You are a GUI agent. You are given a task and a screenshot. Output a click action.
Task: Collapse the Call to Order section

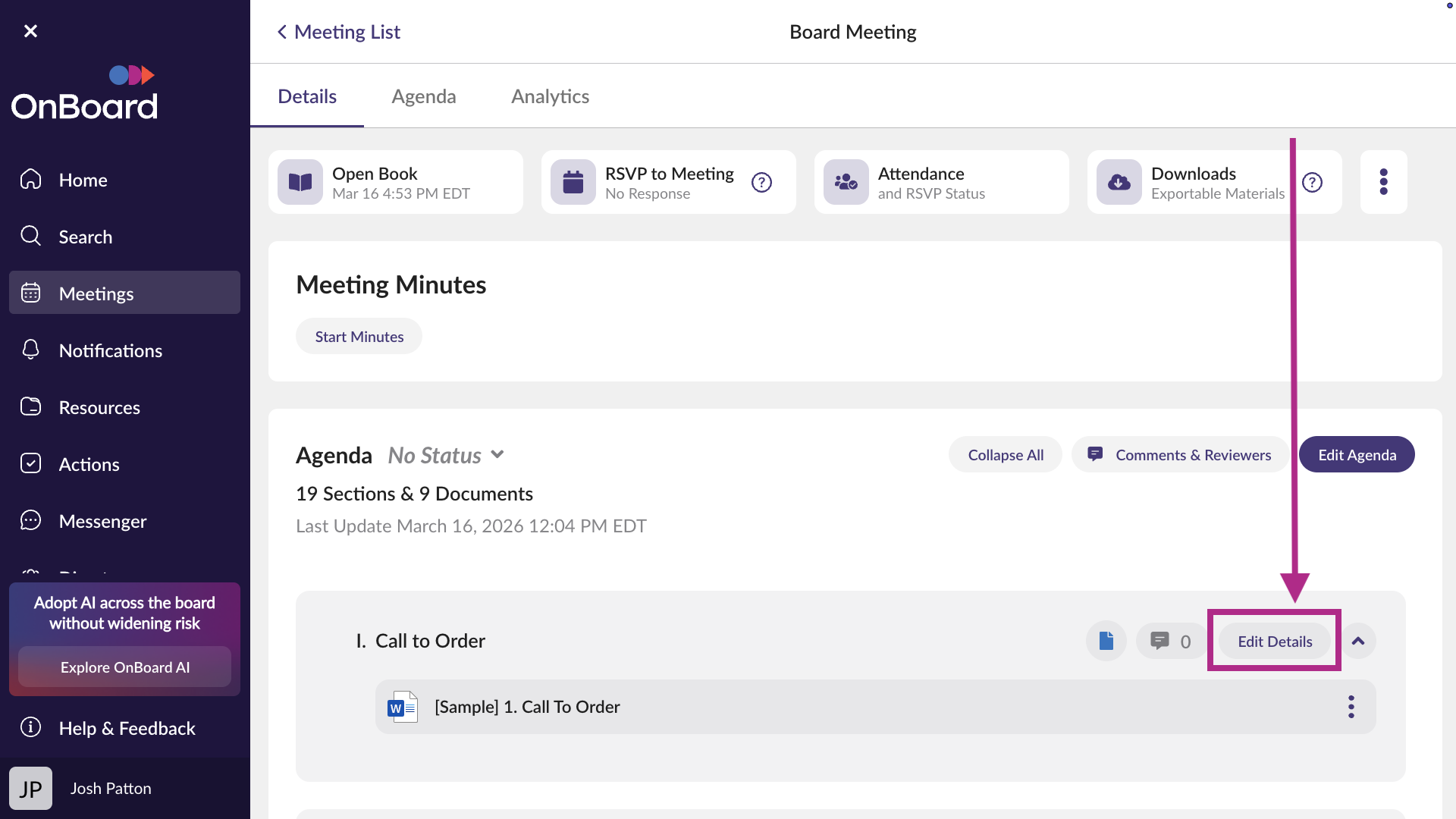click(x=1358, y=641)
